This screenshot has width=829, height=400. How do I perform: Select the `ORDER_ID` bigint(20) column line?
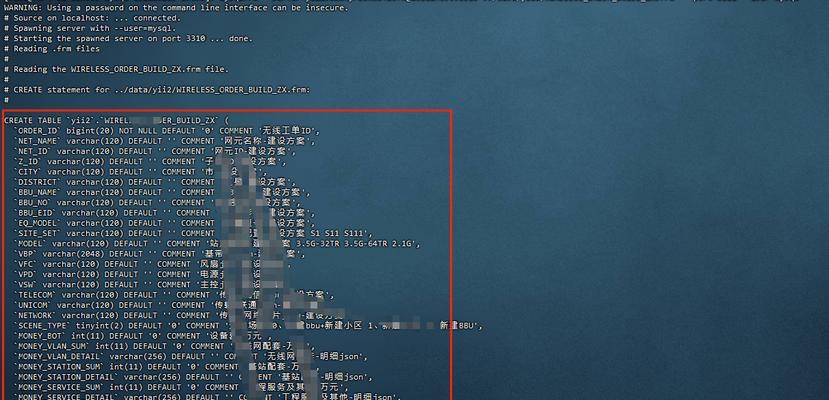pos(167,131)
